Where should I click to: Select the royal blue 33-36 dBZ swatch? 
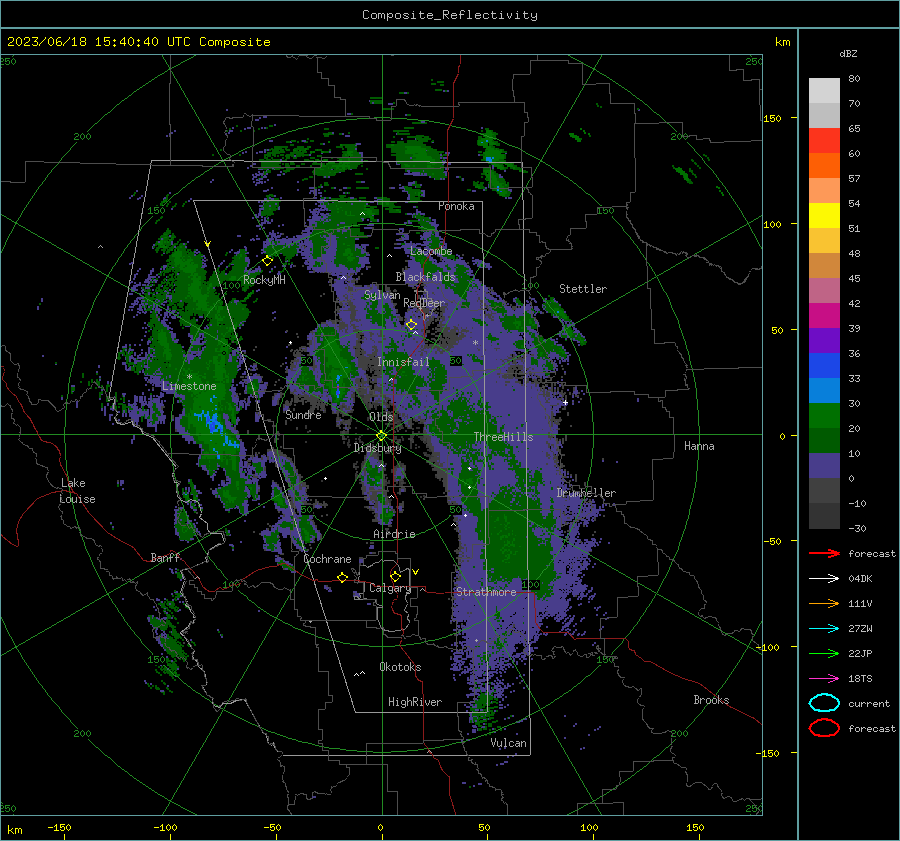[824, 366]
